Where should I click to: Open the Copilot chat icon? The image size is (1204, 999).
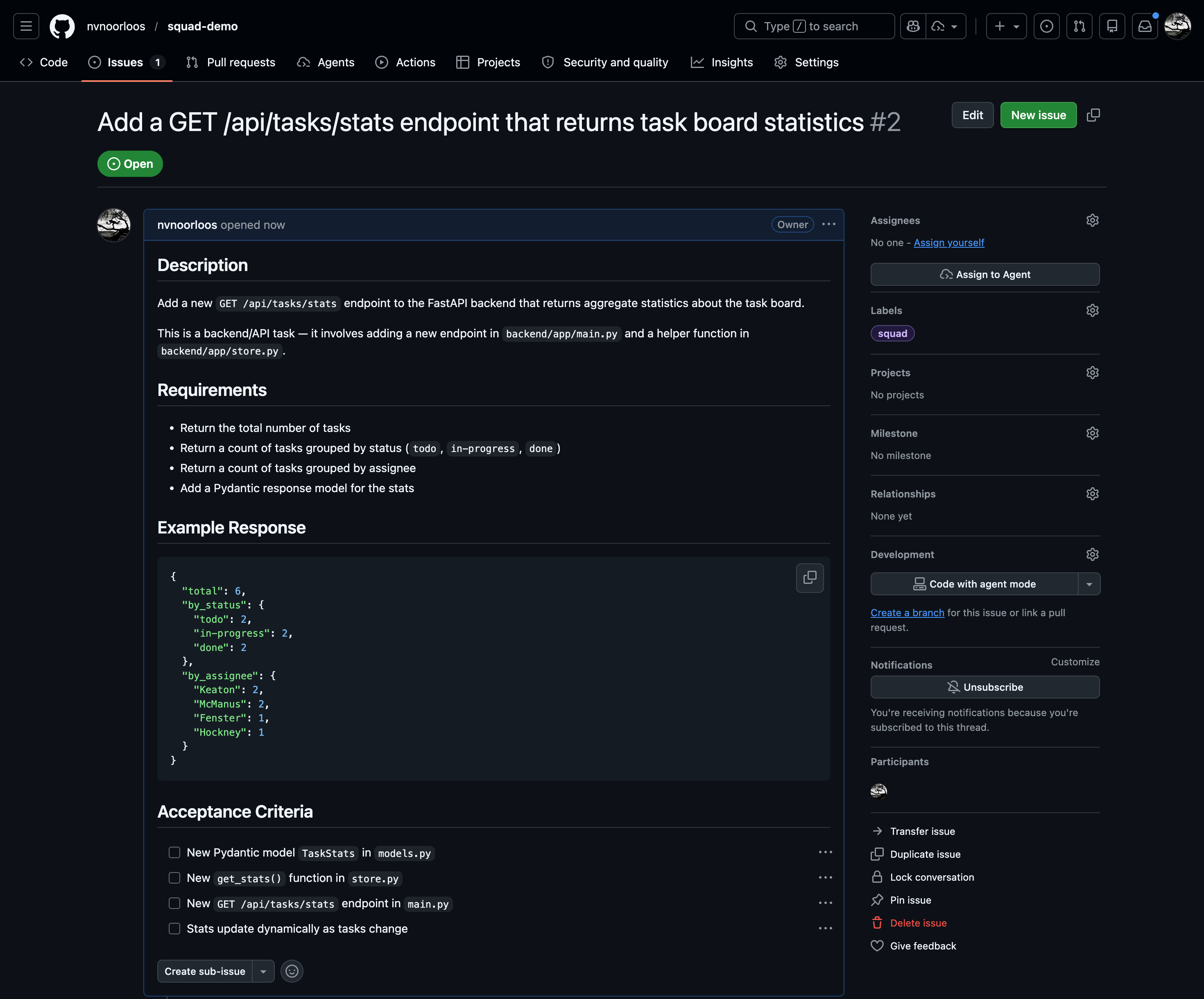coord(913,26)
